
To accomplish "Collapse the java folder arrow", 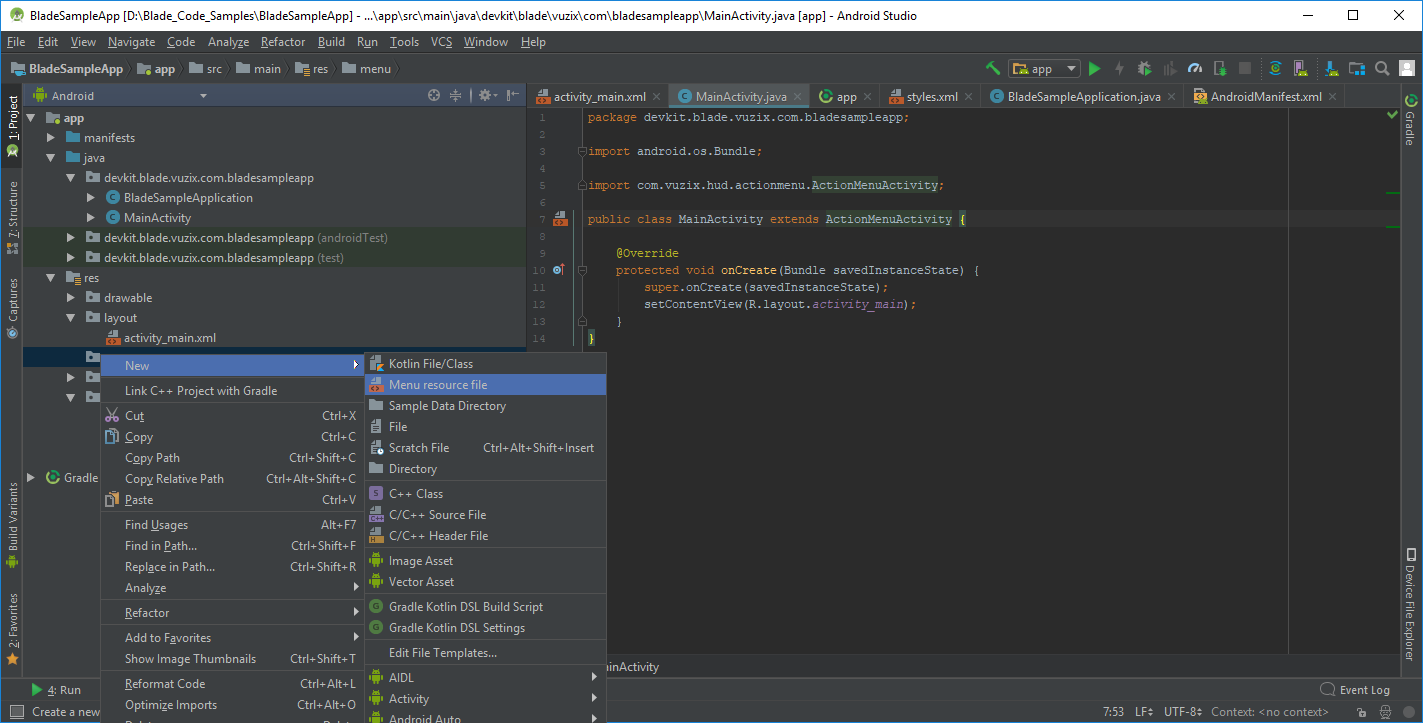I will [51, 158].
